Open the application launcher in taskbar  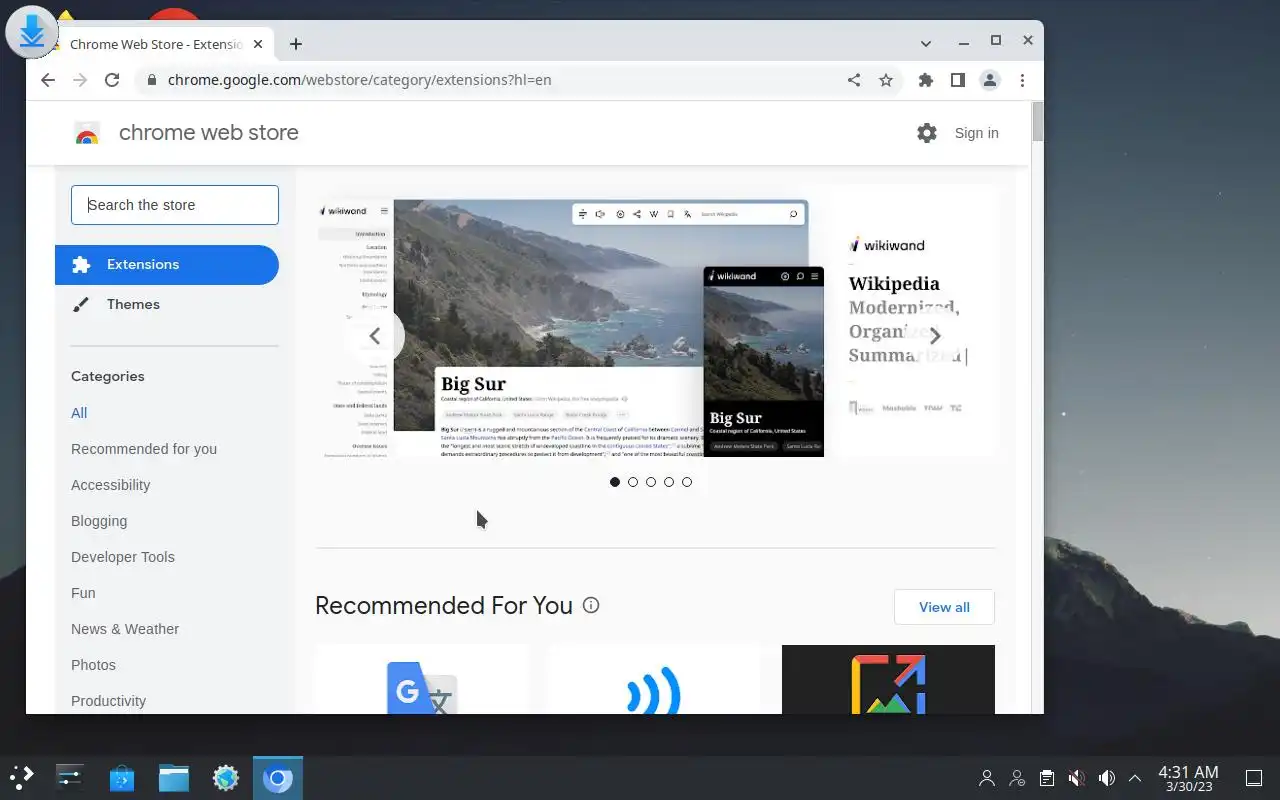[21, 777]
